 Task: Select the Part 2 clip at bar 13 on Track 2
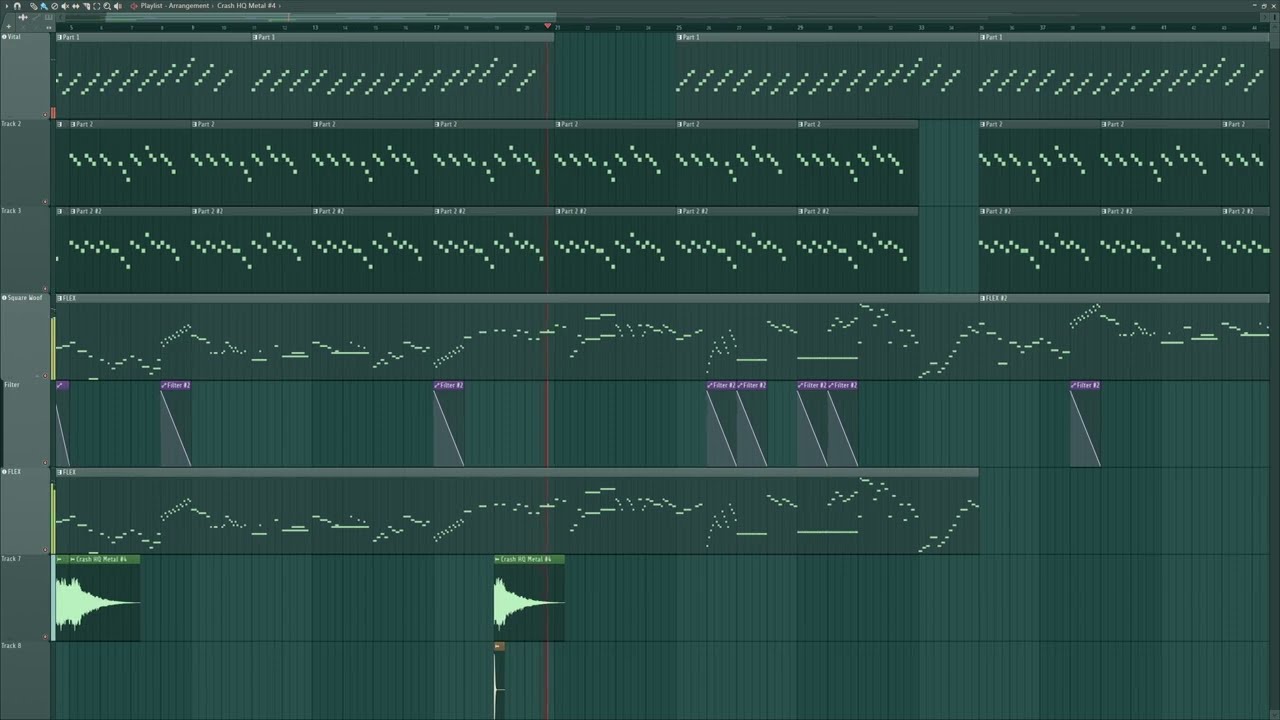373,163
